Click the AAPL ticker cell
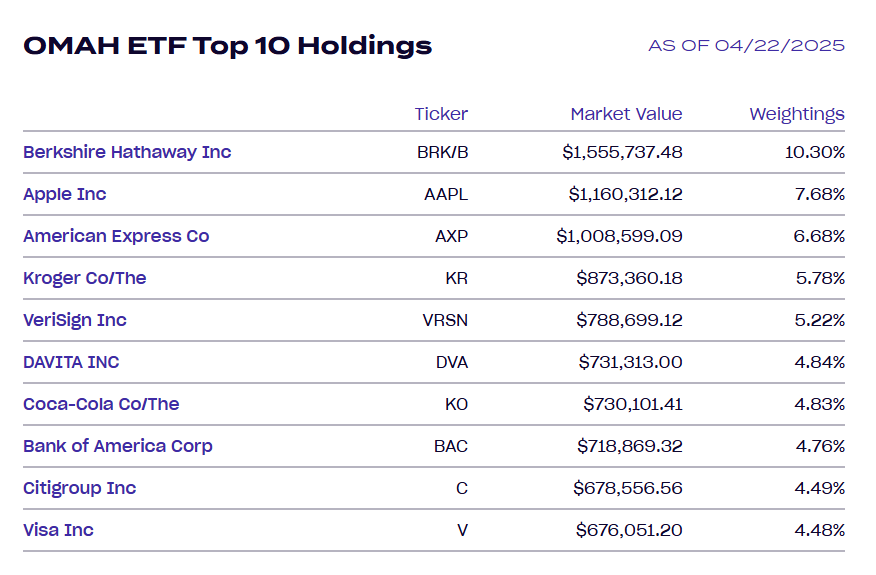 tap(446, 194)
